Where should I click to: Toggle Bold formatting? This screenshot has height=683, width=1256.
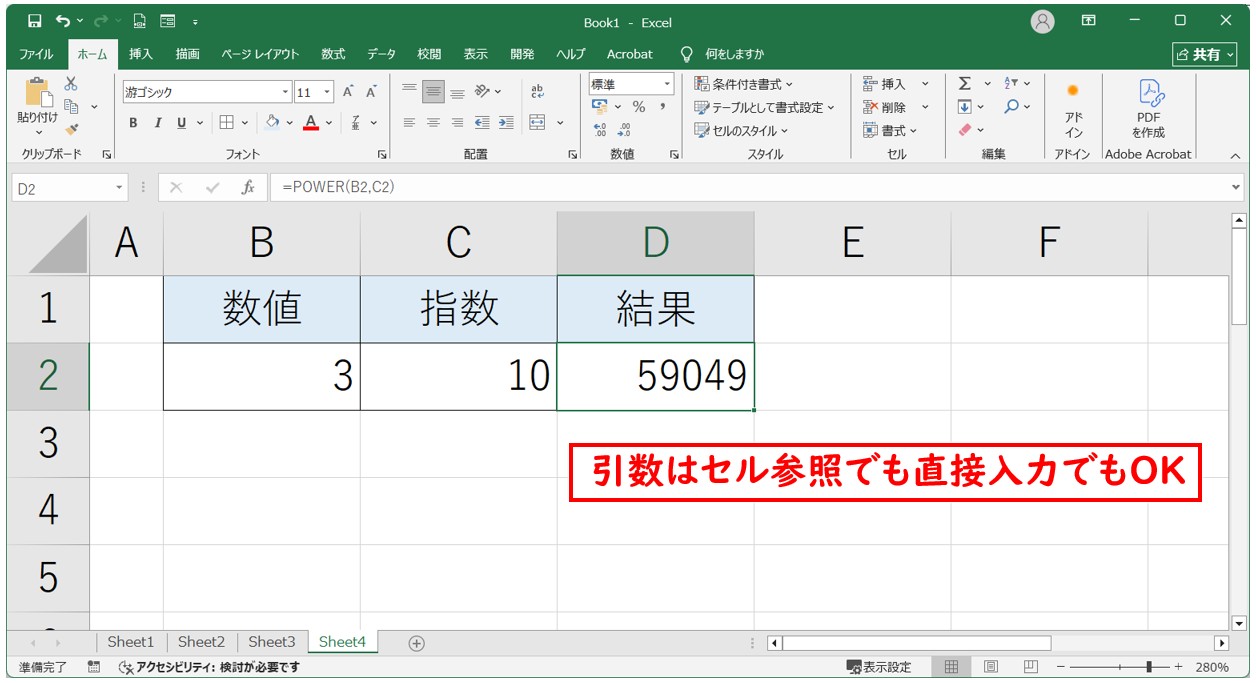pos(133,123)
